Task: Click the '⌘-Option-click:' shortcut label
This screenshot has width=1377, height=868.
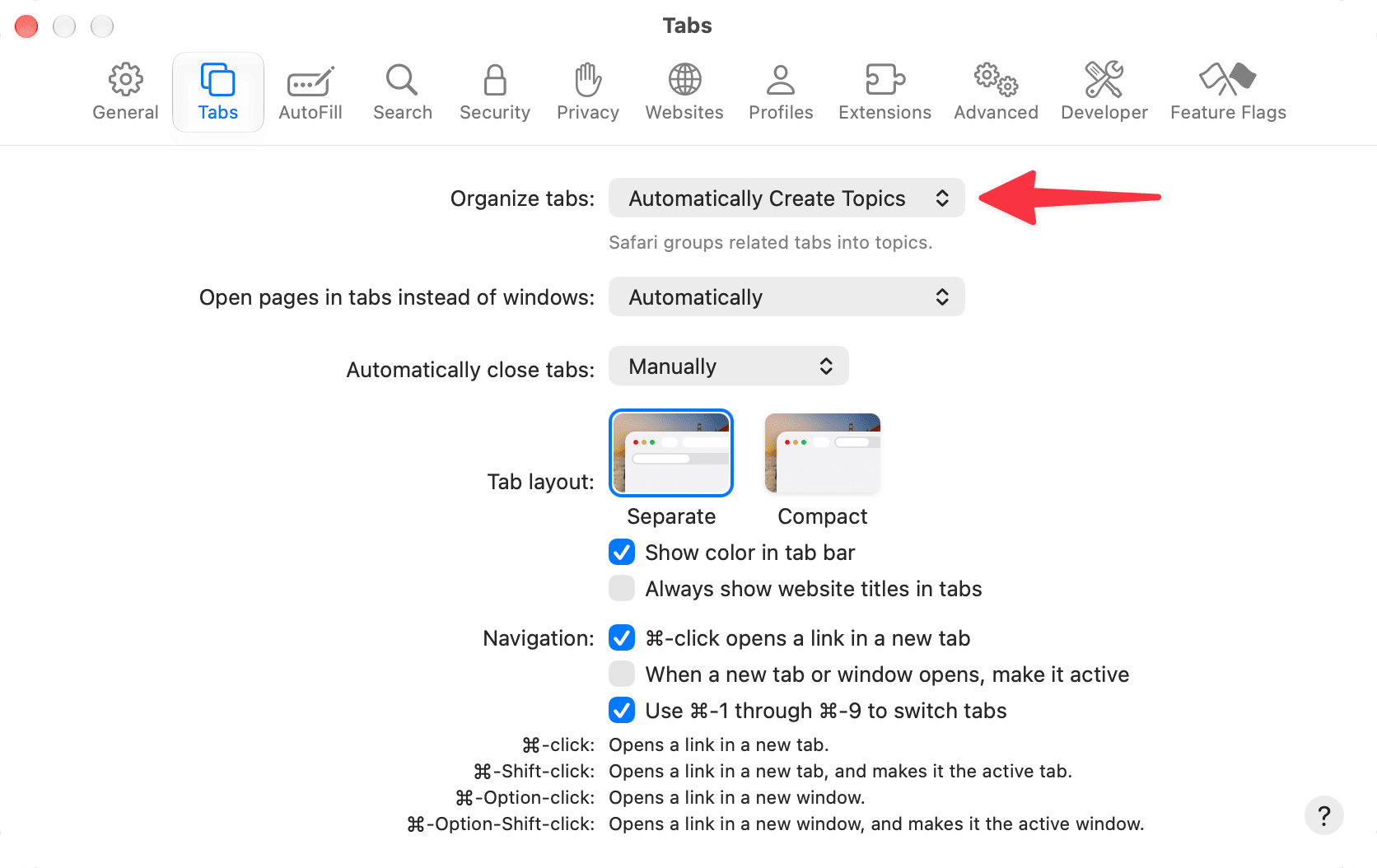Action: [525, 798]
